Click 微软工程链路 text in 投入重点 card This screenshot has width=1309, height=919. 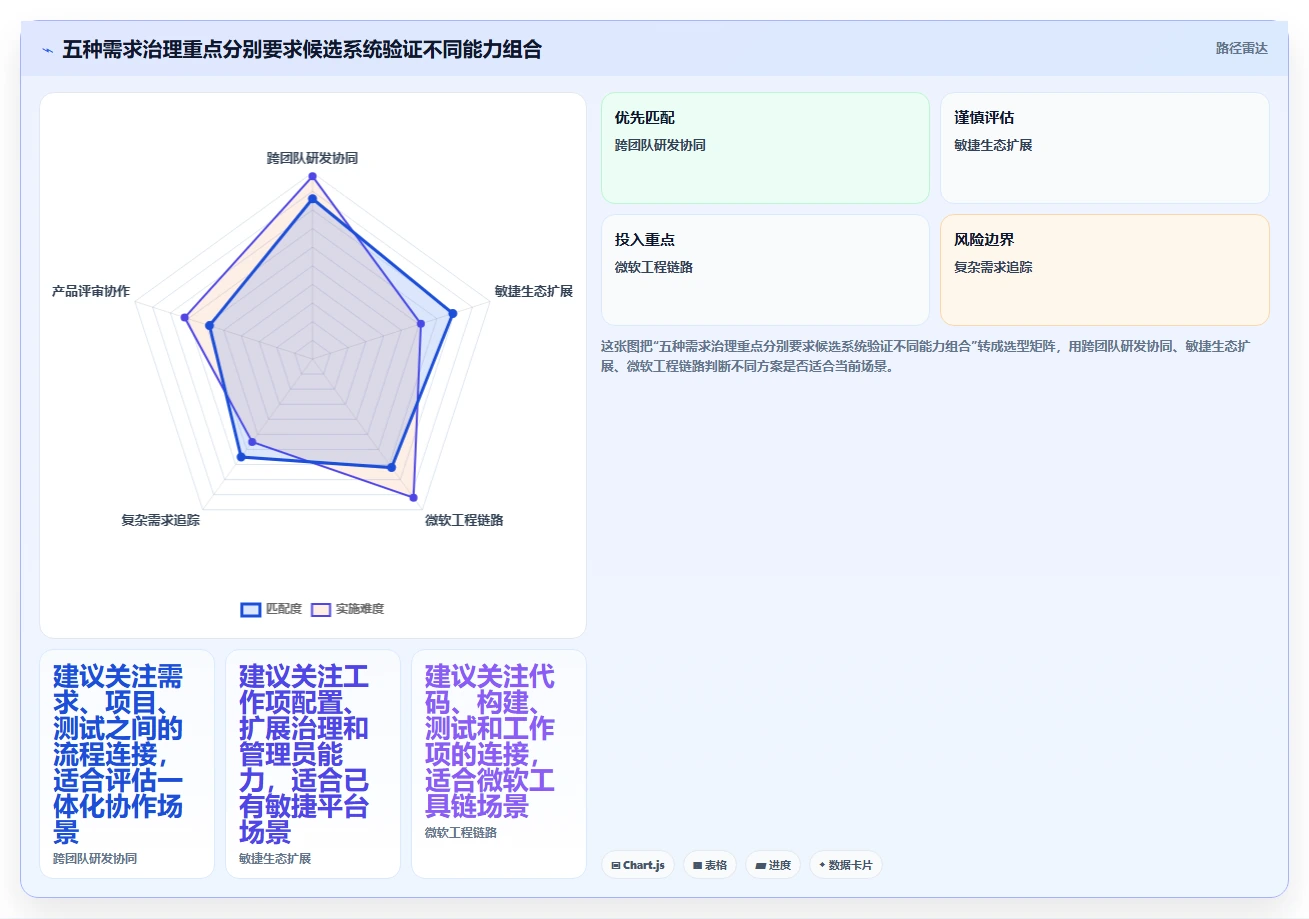pyautogui.click(x=654, y=267)
